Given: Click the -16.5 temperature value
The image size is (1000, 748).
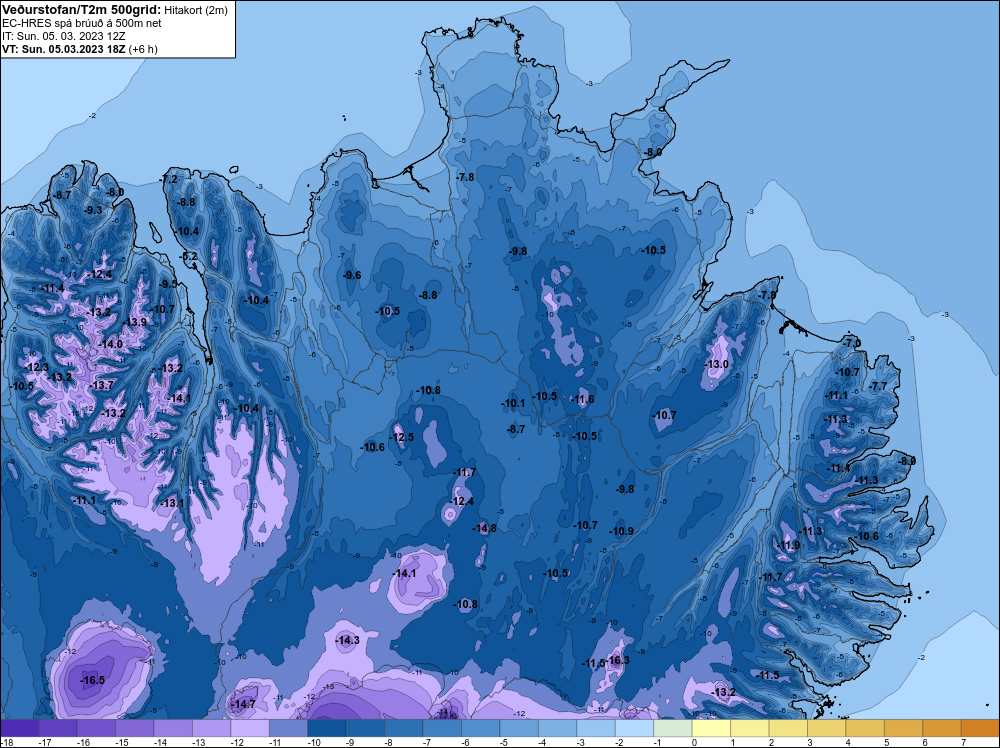Looking at the screenshot, I should pyautogui.click(x=92, y=680).
